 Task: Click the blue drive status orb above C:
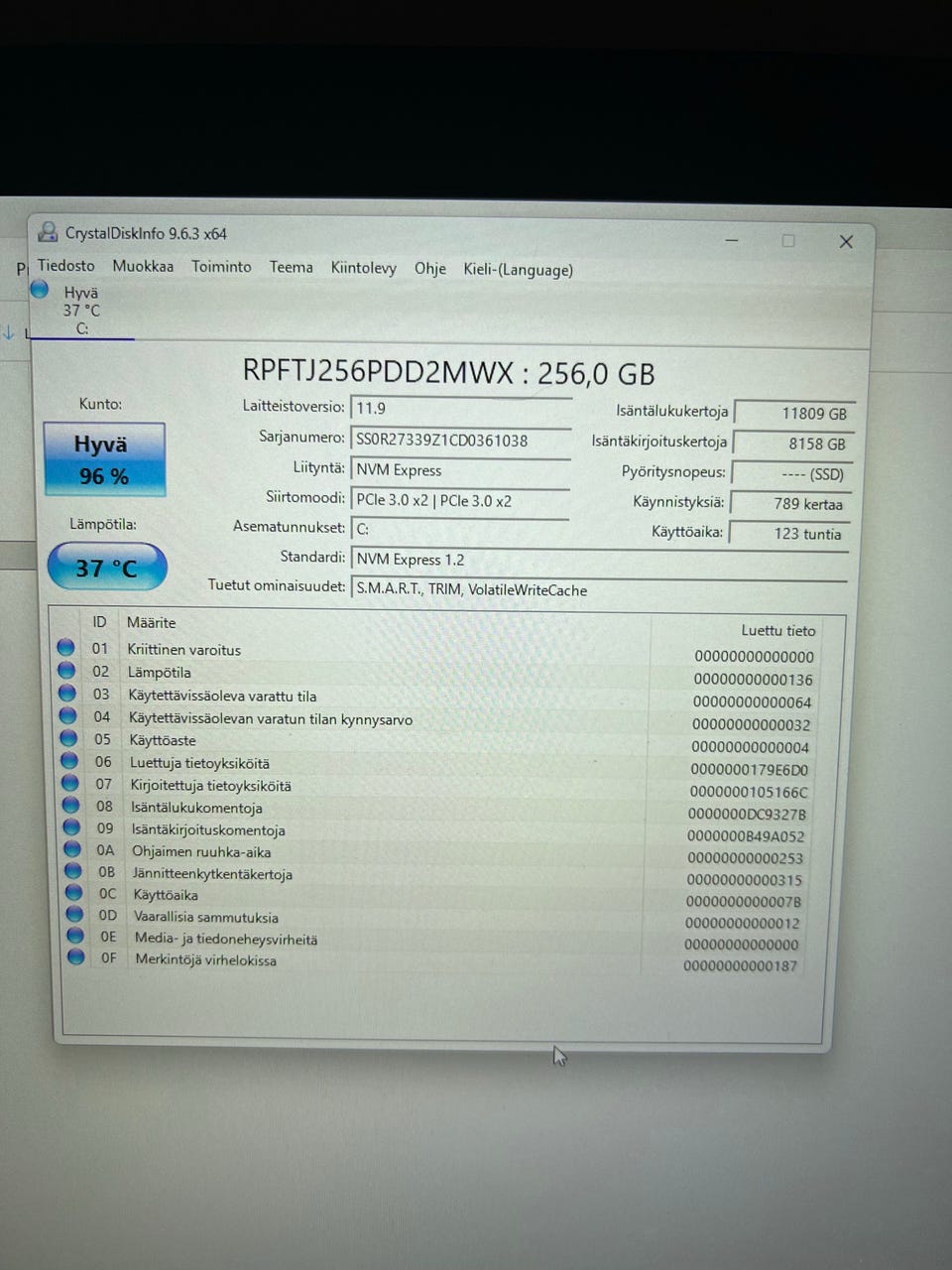(x=40, y=290)
